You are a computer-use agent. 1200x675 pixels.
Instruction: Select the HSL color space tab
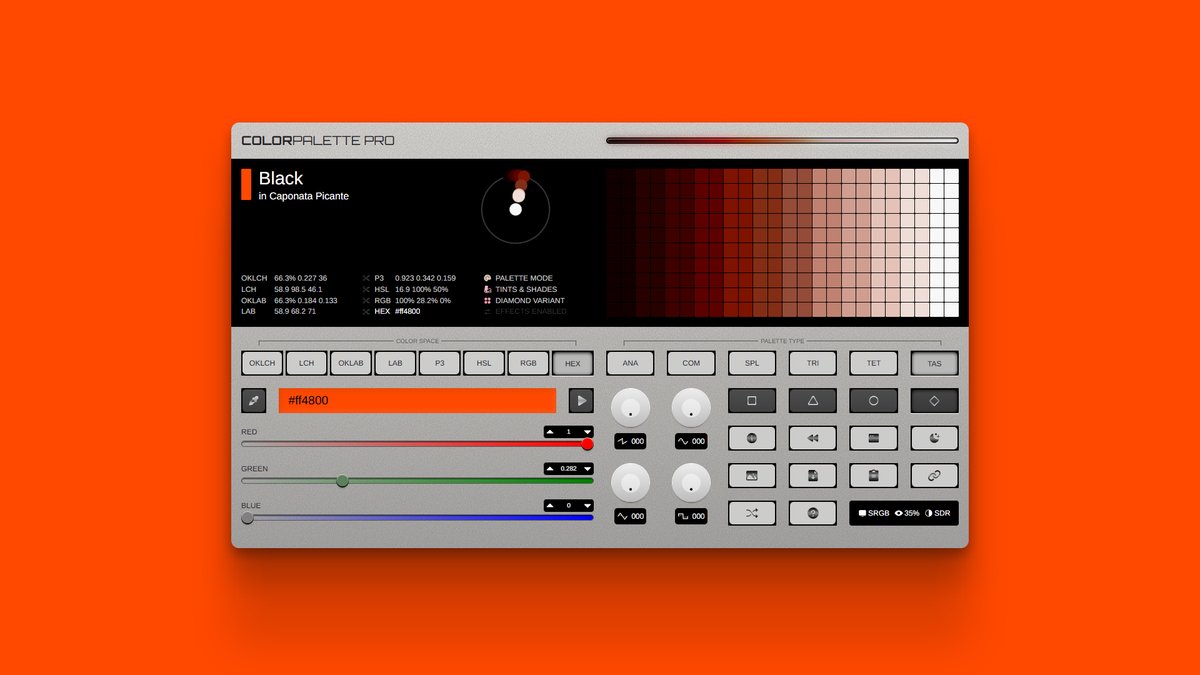point(485,364)
